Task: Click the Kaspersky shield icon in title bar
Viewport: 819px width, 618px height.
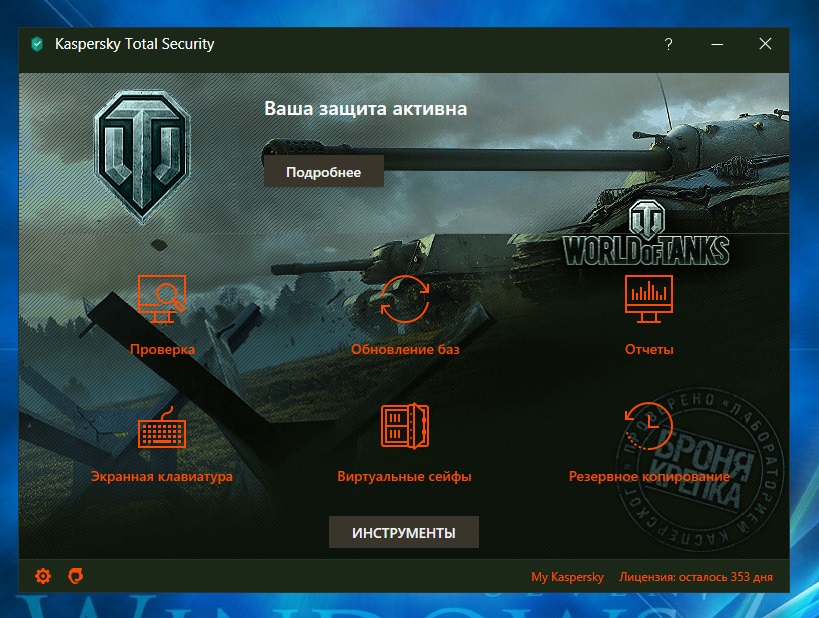Action: click(37, 44)
